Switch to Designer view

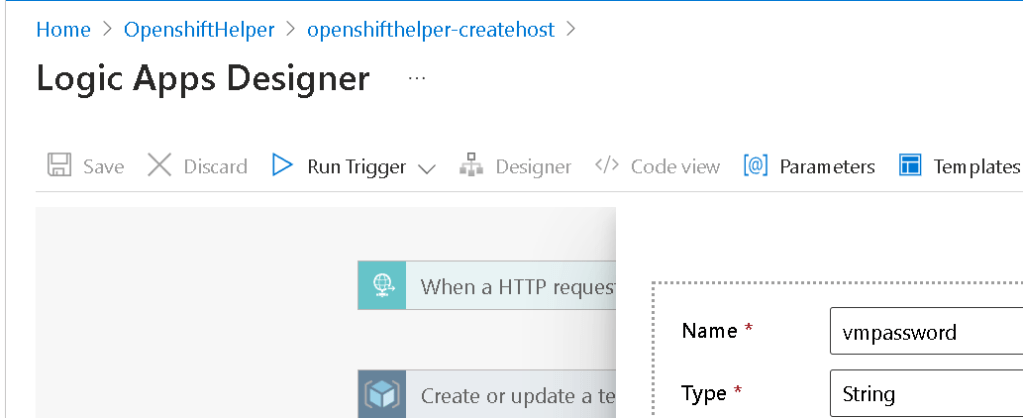pos(515,166)
